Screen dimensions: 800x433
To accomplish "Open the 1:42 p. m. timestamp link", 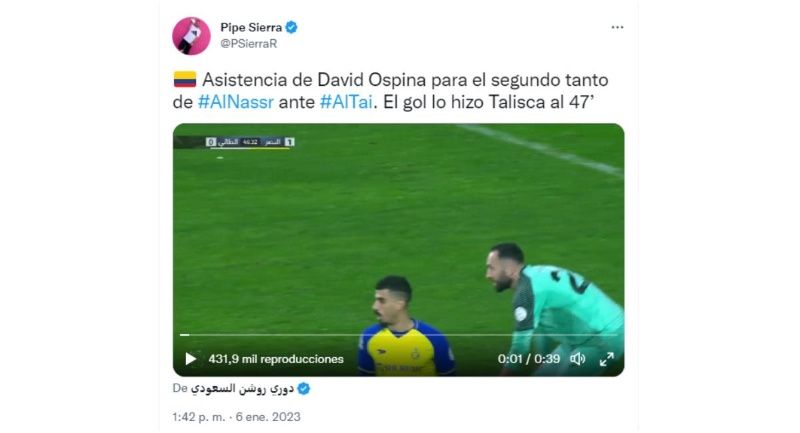I will (198, 417).
